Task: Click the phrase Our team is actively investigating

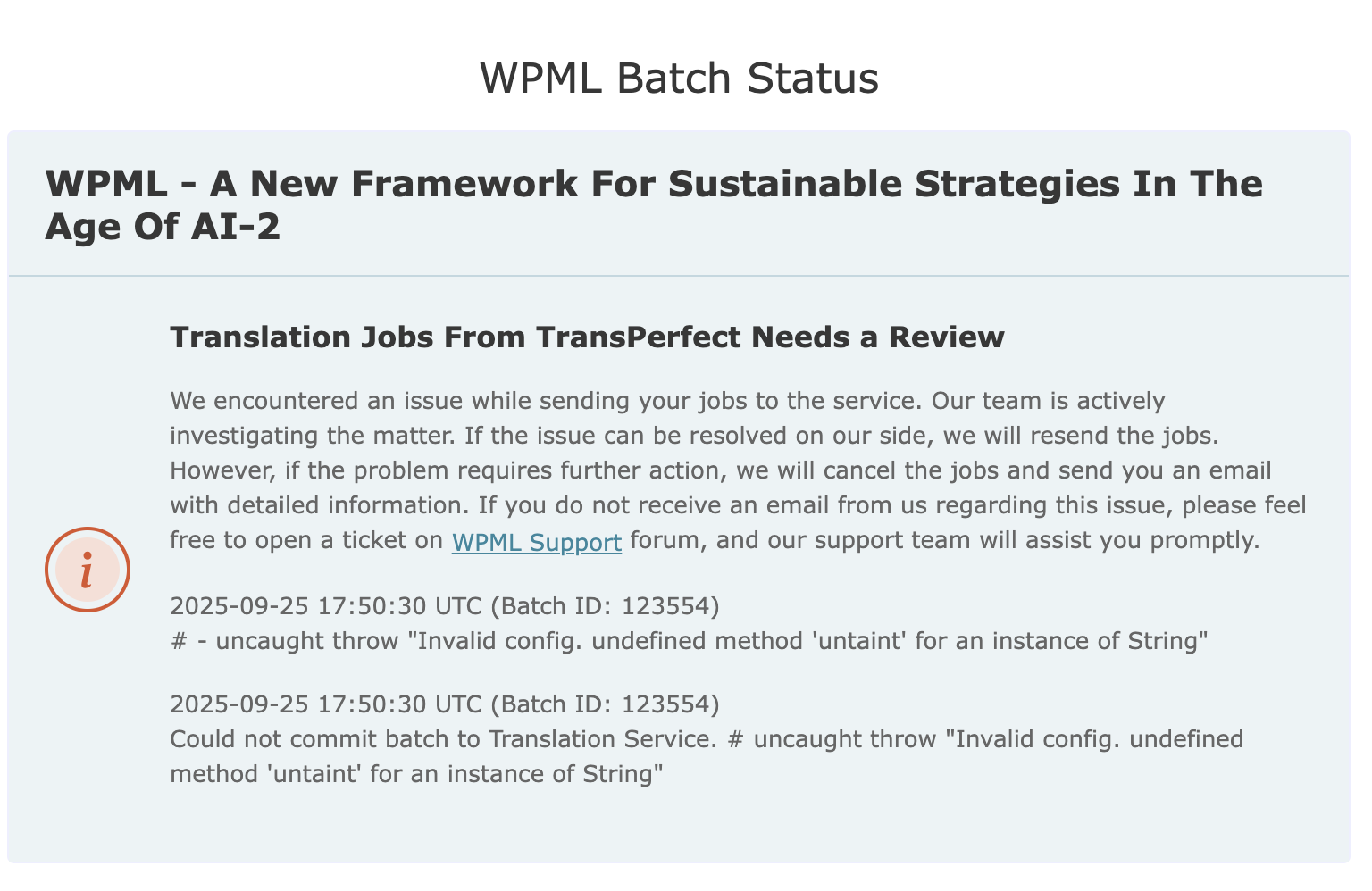Action: [1048, 401]
